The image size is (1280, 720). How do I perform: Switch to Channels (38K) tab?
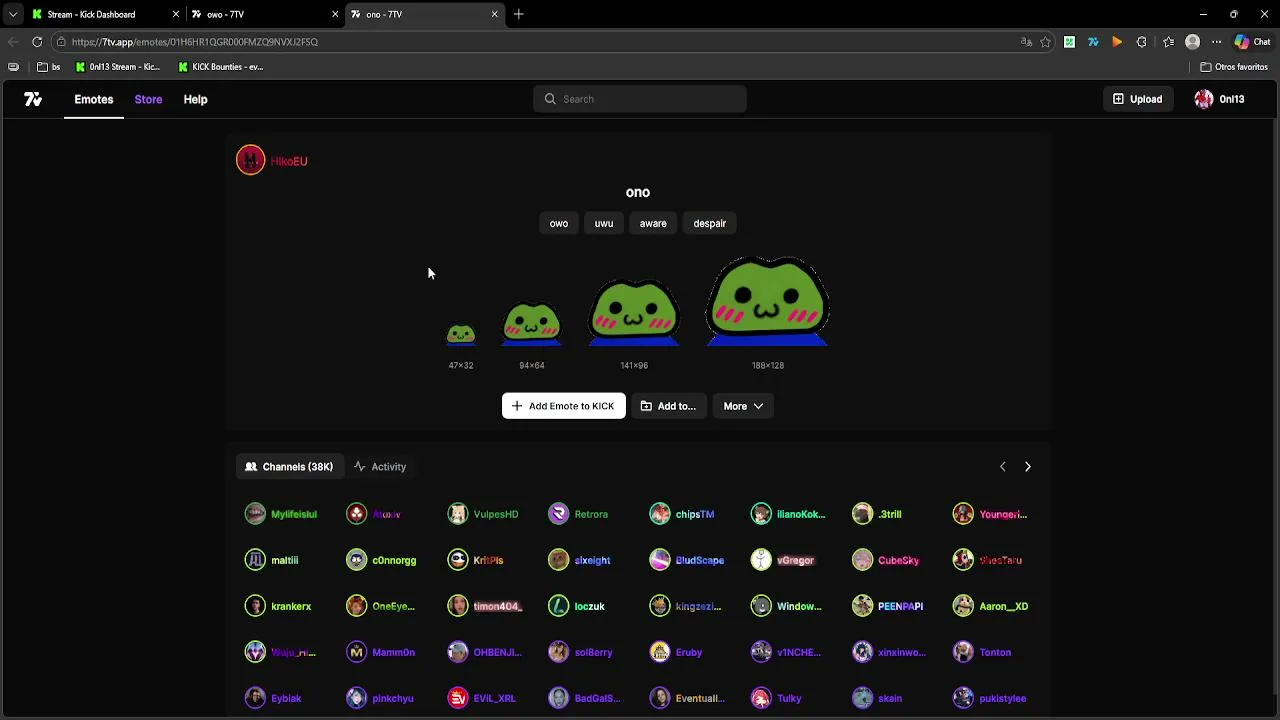pos(289,467)
